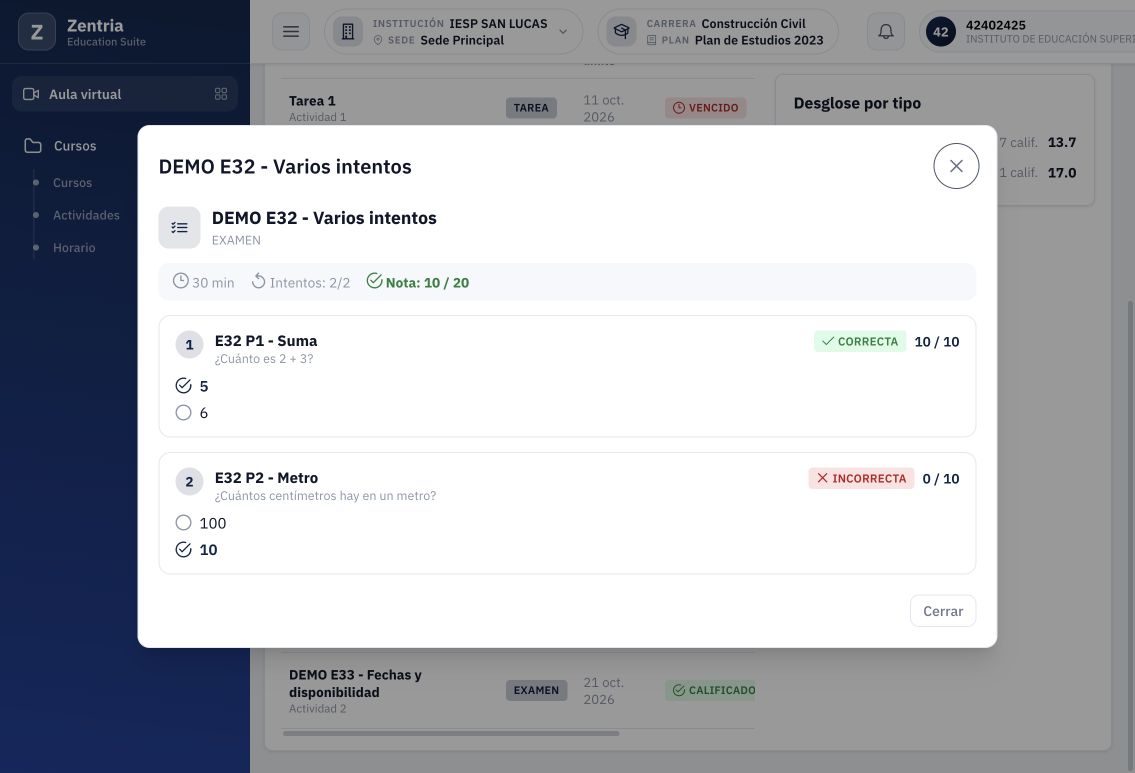Select answer option 5 in question 1
The height and width of the screenshot is (773, 1135).
(192, 386)
